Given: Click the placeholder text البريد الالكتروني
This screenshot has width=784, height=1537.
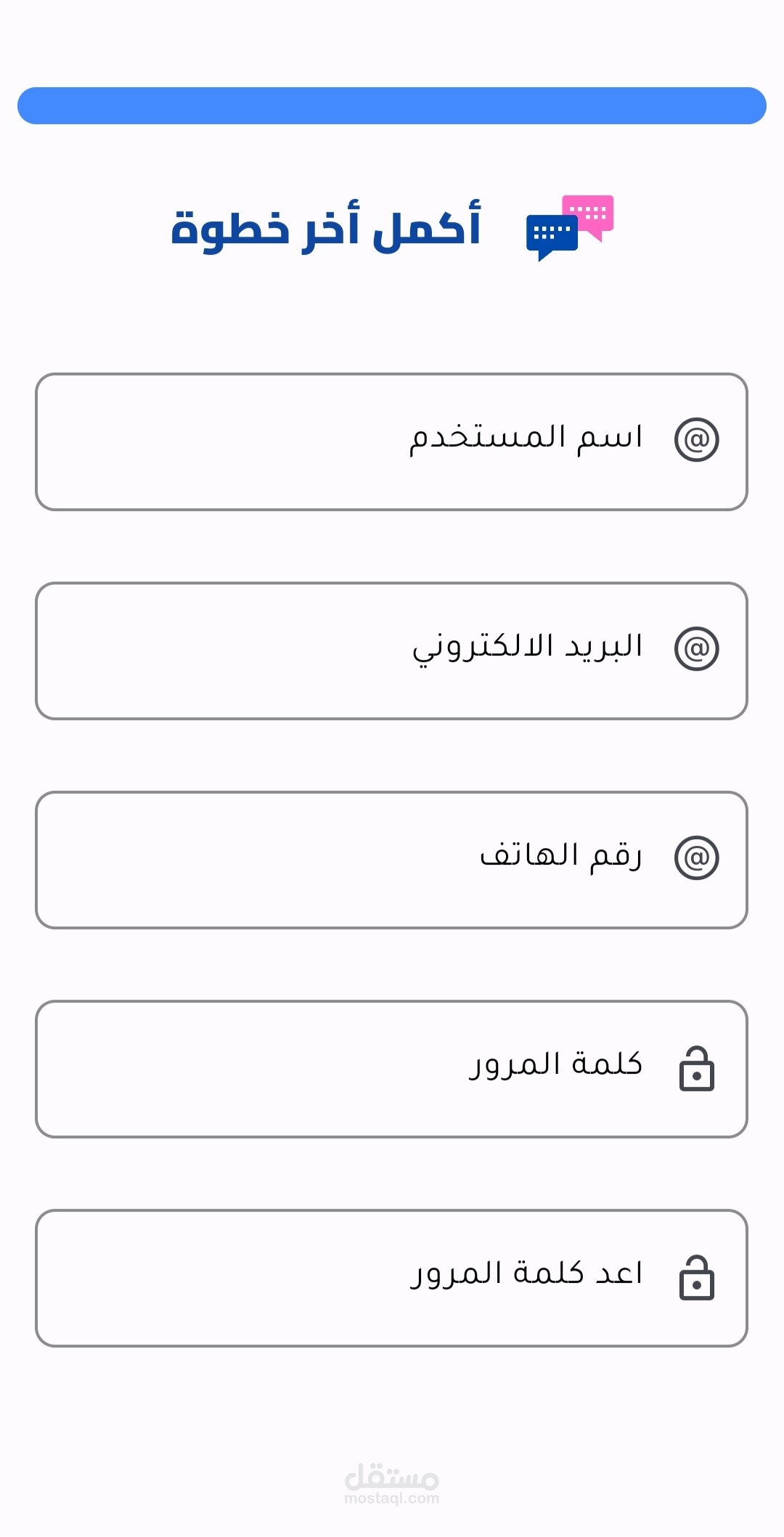Looking at the screenshot, I should pyautogui.click(x=528, y=647).
